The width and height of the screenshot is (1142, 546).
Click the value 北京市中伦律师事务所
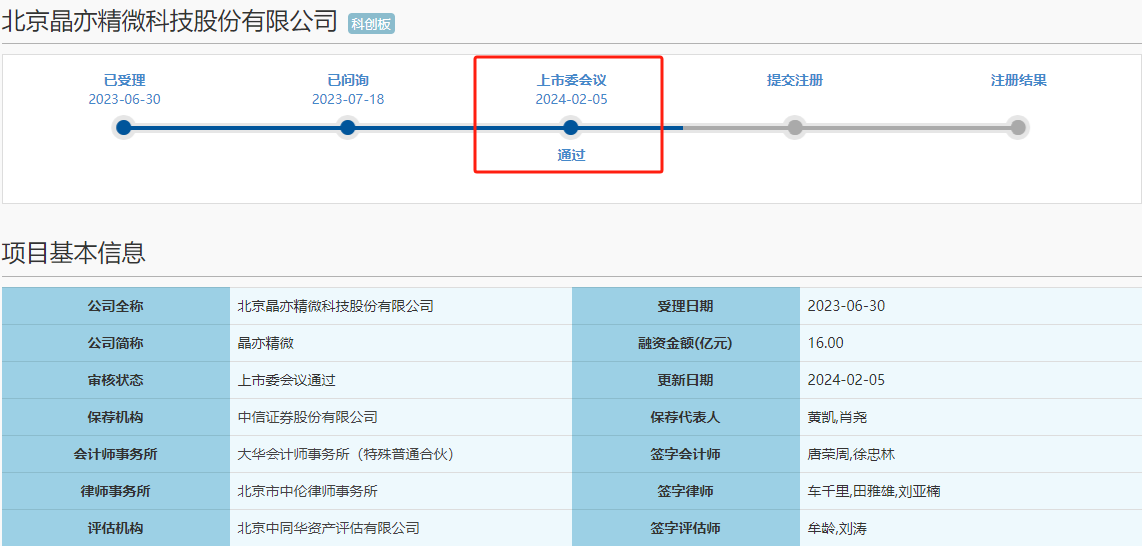pos(308,491)
